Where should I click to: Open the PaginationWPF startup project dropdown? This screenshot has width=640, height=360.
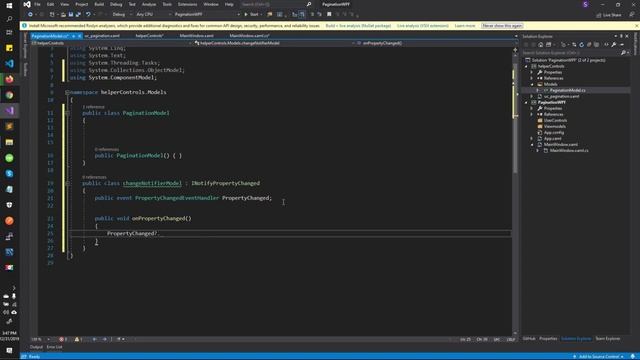[207, 14]
